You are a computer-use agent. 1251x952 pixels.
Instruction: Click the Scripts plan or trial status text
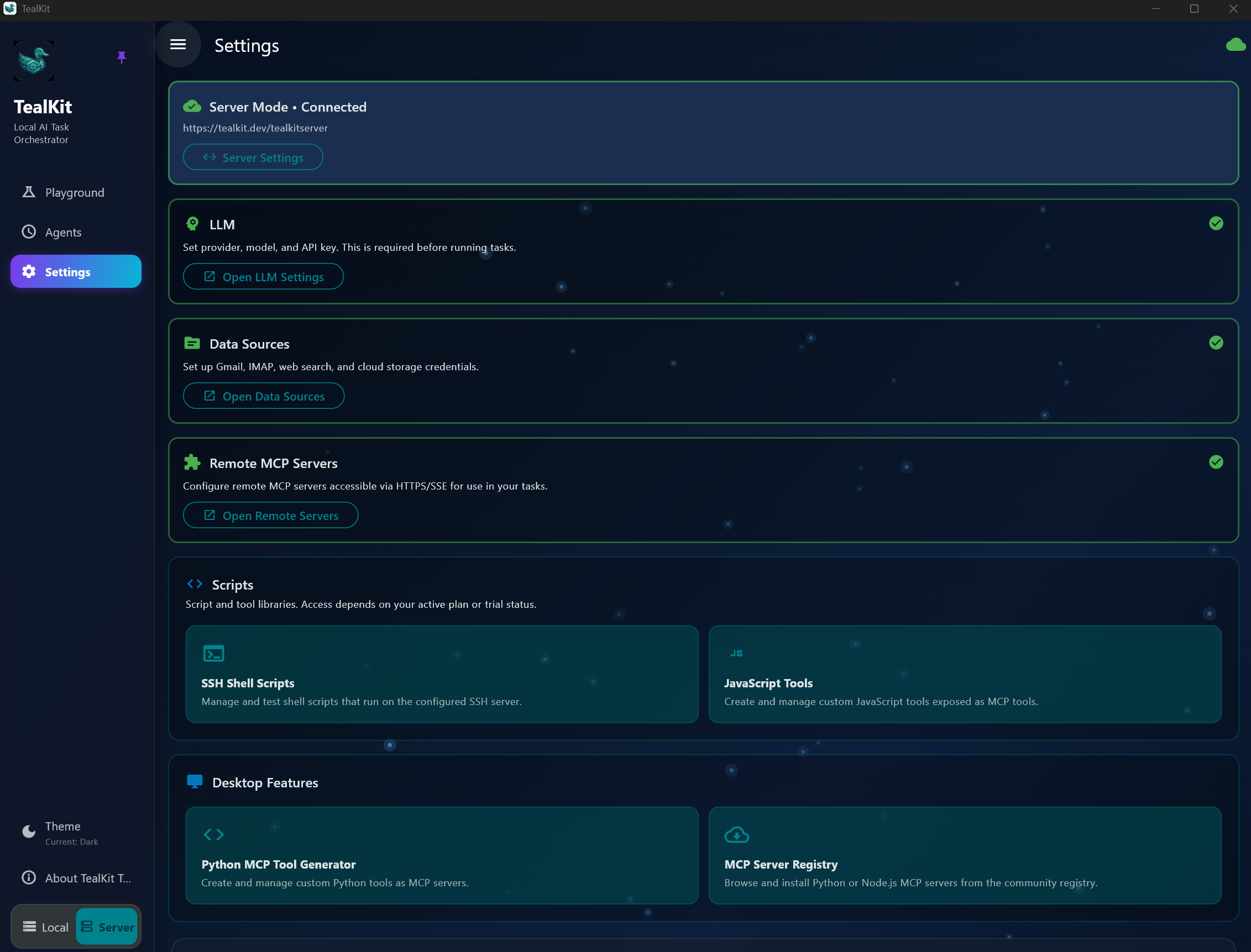(x=360, y=604)
